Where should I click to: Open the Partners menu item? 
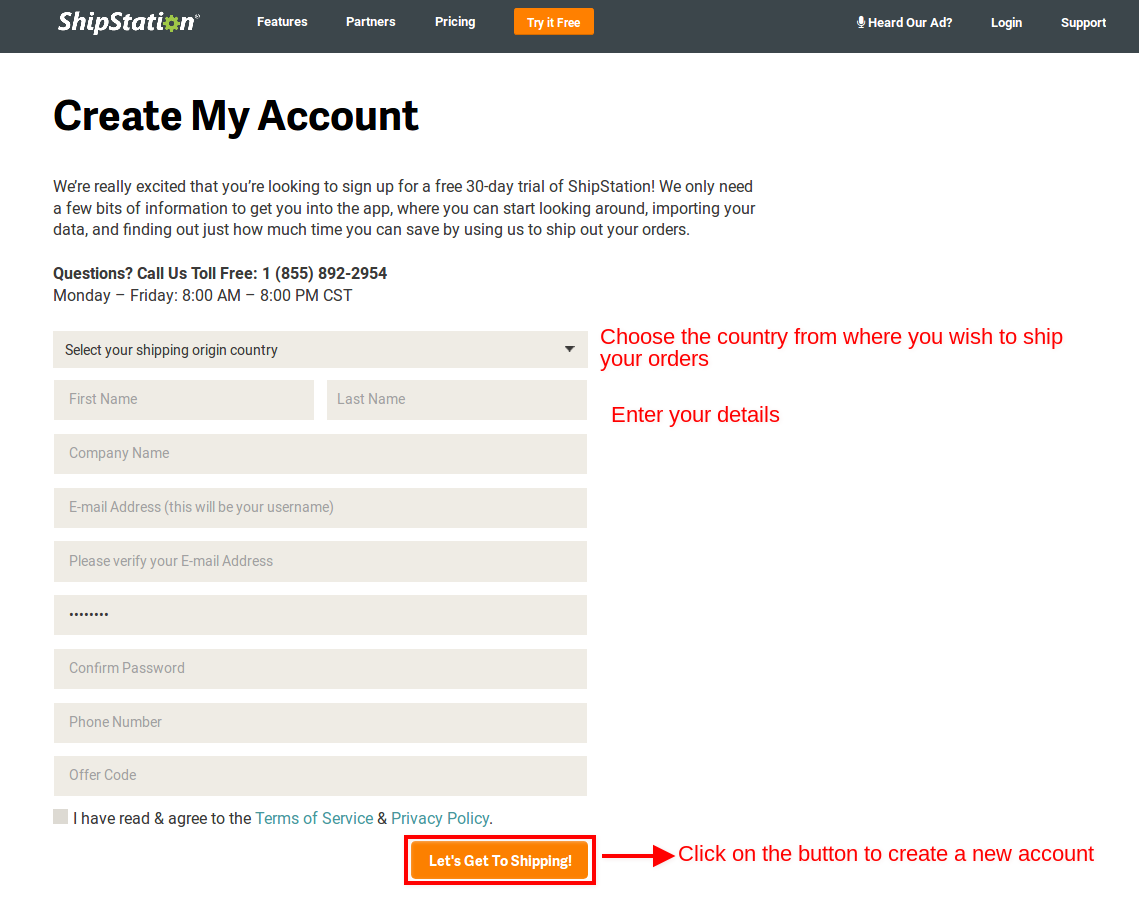(x=370, y=22)
